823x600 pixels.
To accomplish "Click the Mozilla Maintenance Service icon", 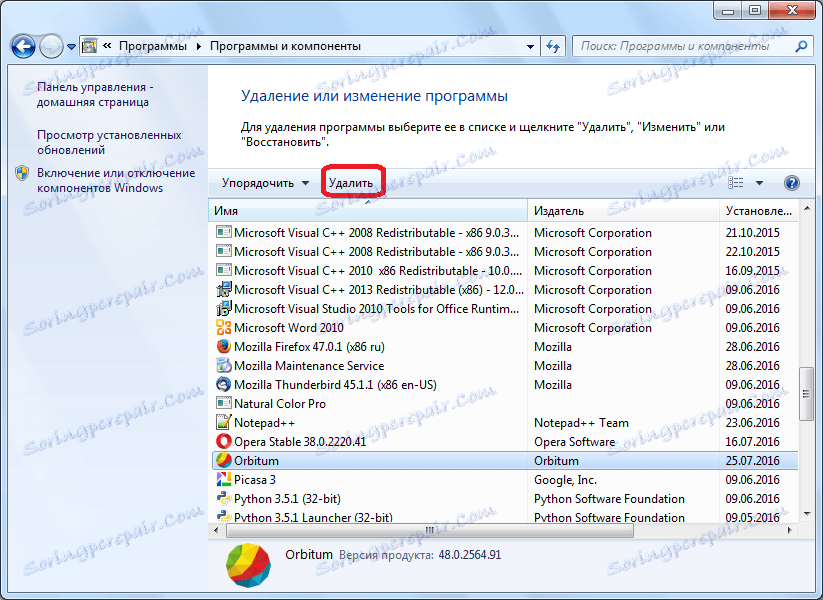I will click(x=224, y=365).
